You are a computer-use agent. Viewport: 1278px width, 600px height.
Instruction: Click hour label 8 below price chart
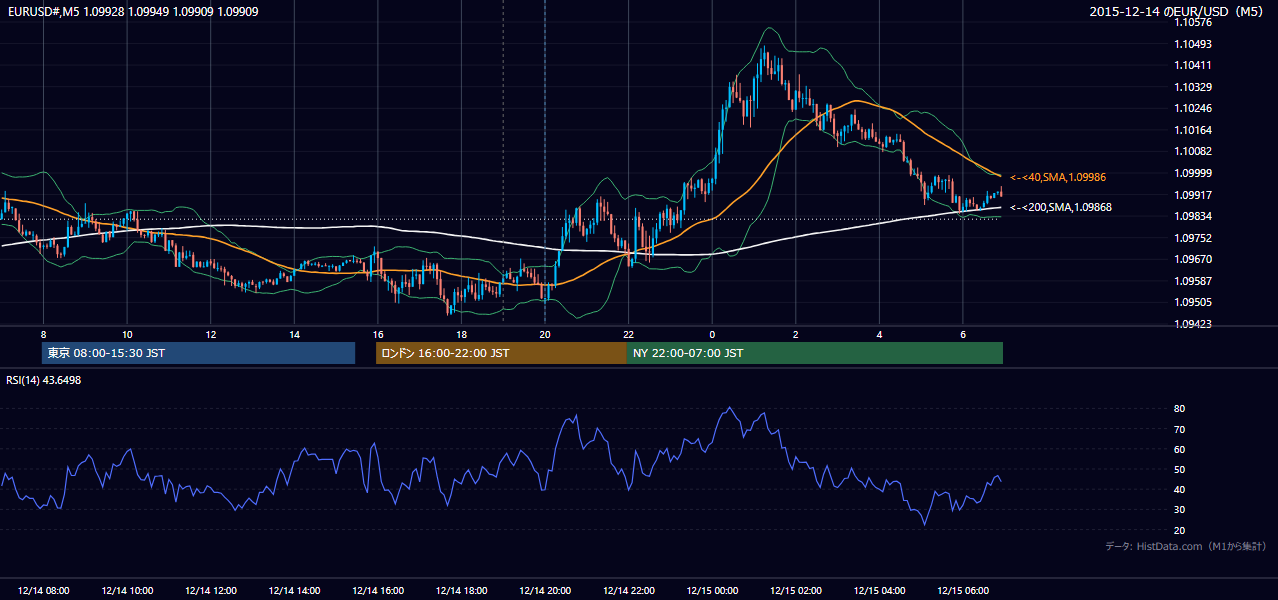coord(43,334)
